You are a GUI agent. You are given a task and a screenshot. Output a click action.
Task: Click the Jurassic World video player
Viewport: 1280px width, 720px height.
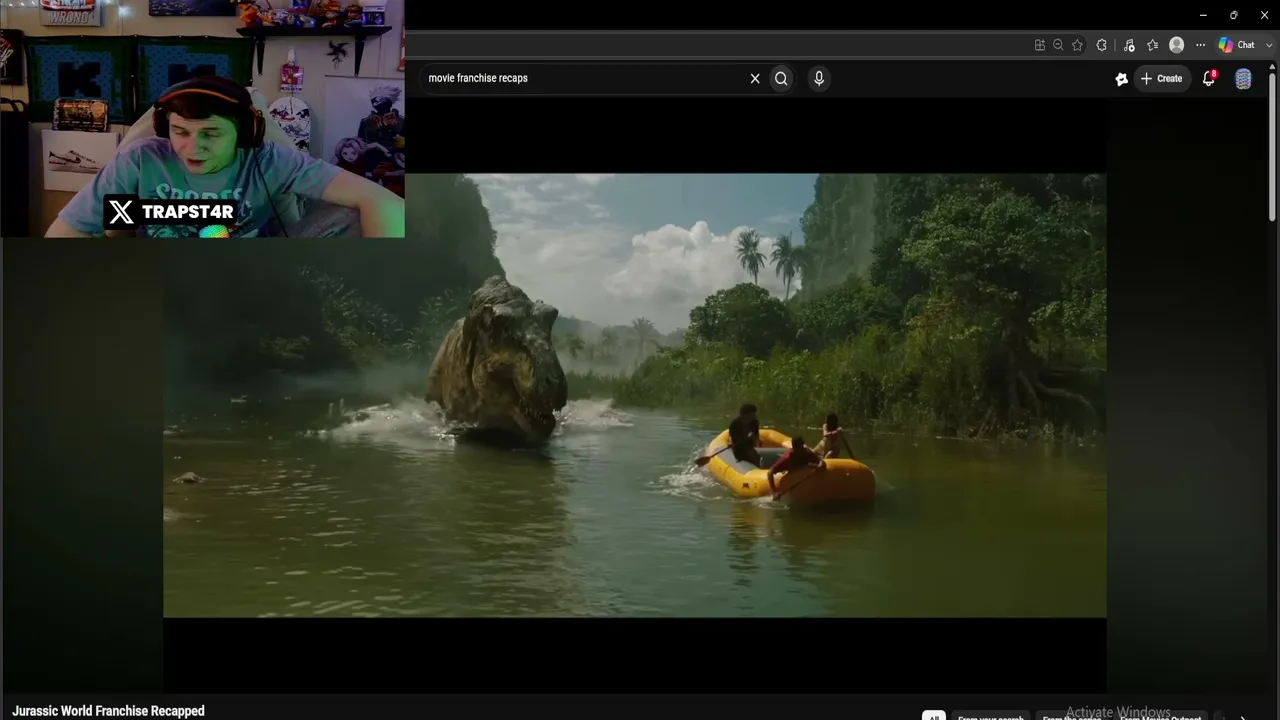(x=634, y=395)
